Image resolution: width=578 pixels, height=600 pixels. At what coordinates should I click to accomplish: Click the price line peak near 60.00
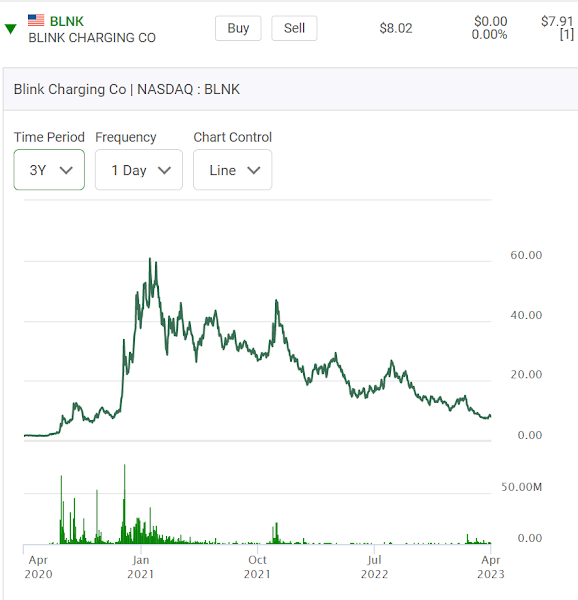pos(150,259)
